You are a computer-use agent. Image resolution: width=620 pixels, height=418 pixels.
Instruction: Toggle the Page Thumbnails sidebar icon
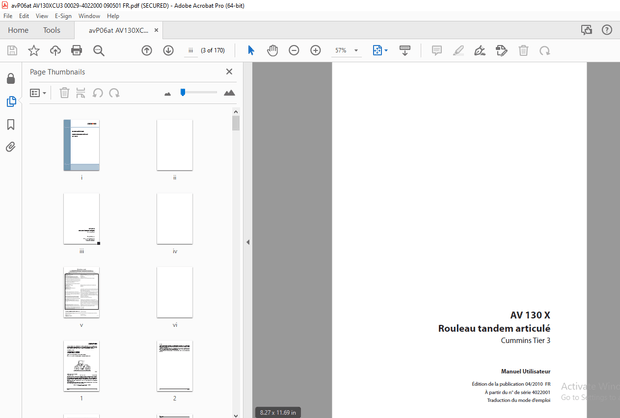point(11,102)
